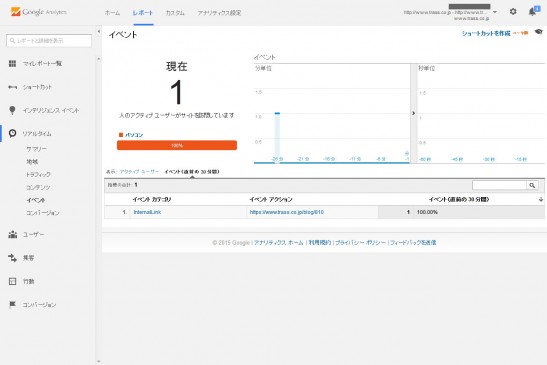Viewport: 547px width, 365px height.
Task: Open the blog URL event action link
Action: click(287, 212)
